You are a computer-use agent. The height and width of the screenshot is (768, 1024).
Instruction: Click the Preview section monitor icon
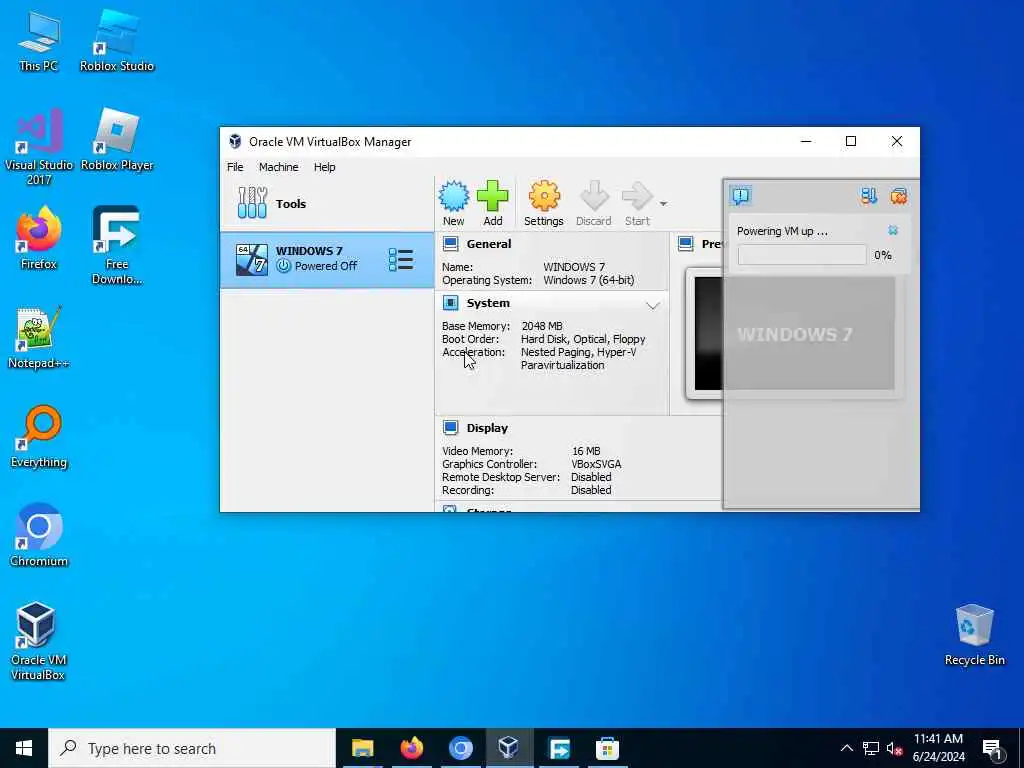tap(686, 244)
